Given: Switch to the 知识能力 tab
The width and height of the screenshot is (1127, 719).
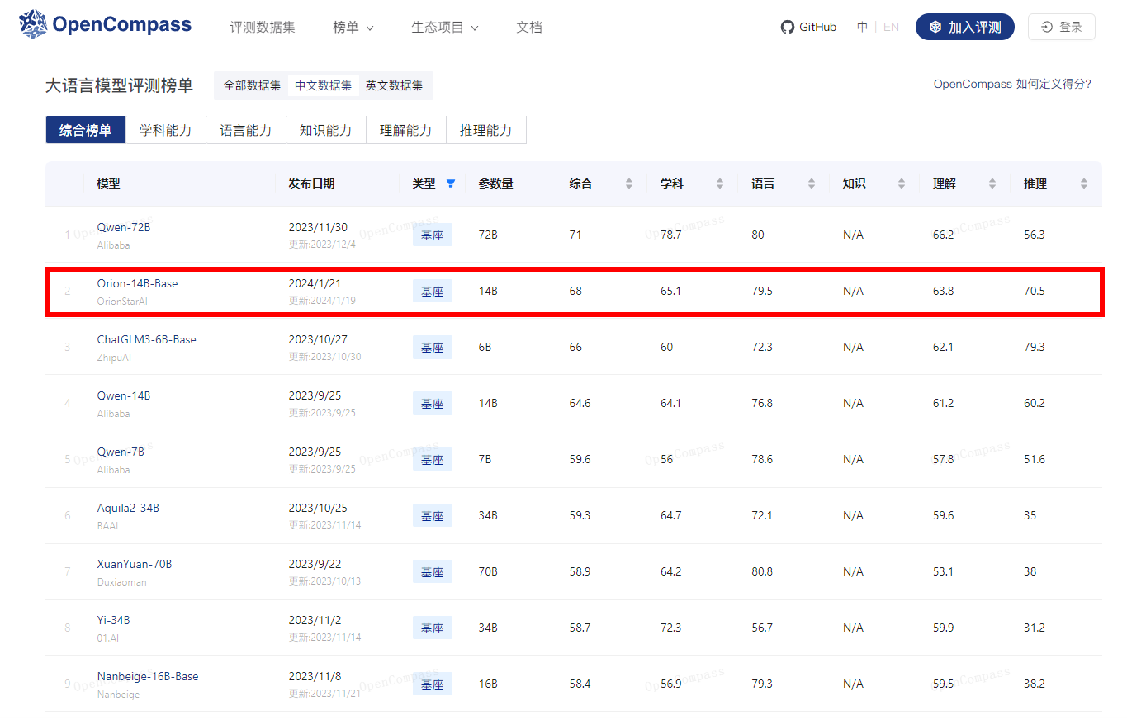Looking at the screenshot, I should [326, 130].
